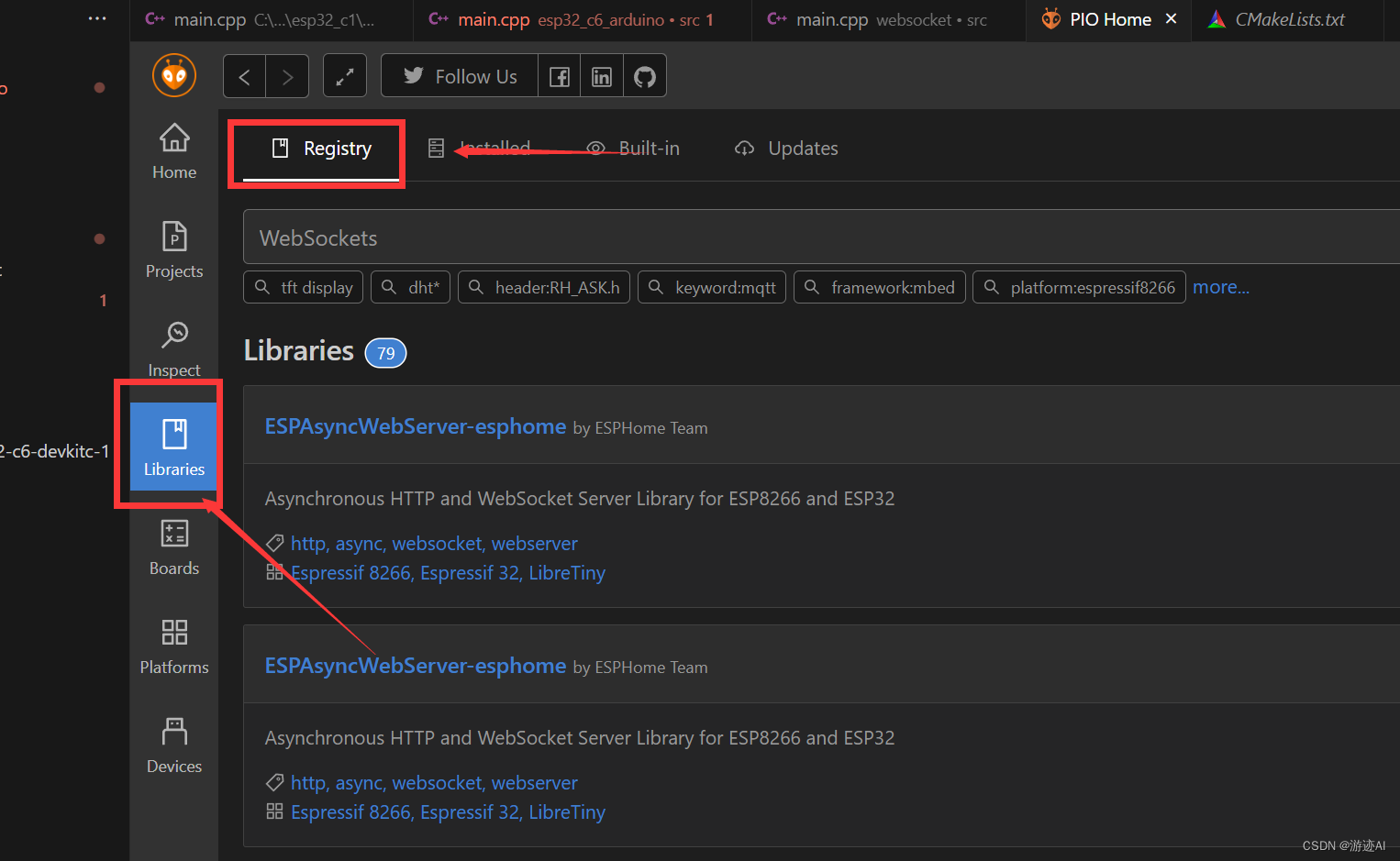The height and width of the screenshot is (861, 1400).
Task: Open the three-dots more actions menu
Action: (97, 18)
